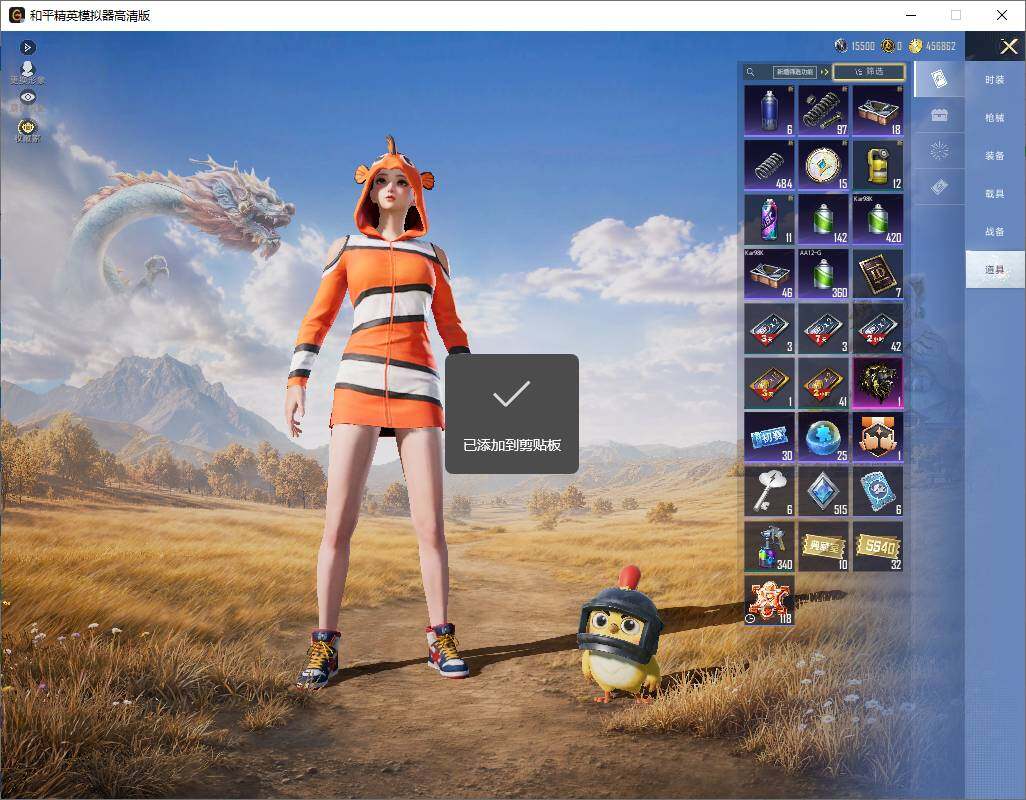Select the gold 3-day card counted 1
Image resolution: width=1026 pixels, height=800 pixels.
click(x=770, y=383)
